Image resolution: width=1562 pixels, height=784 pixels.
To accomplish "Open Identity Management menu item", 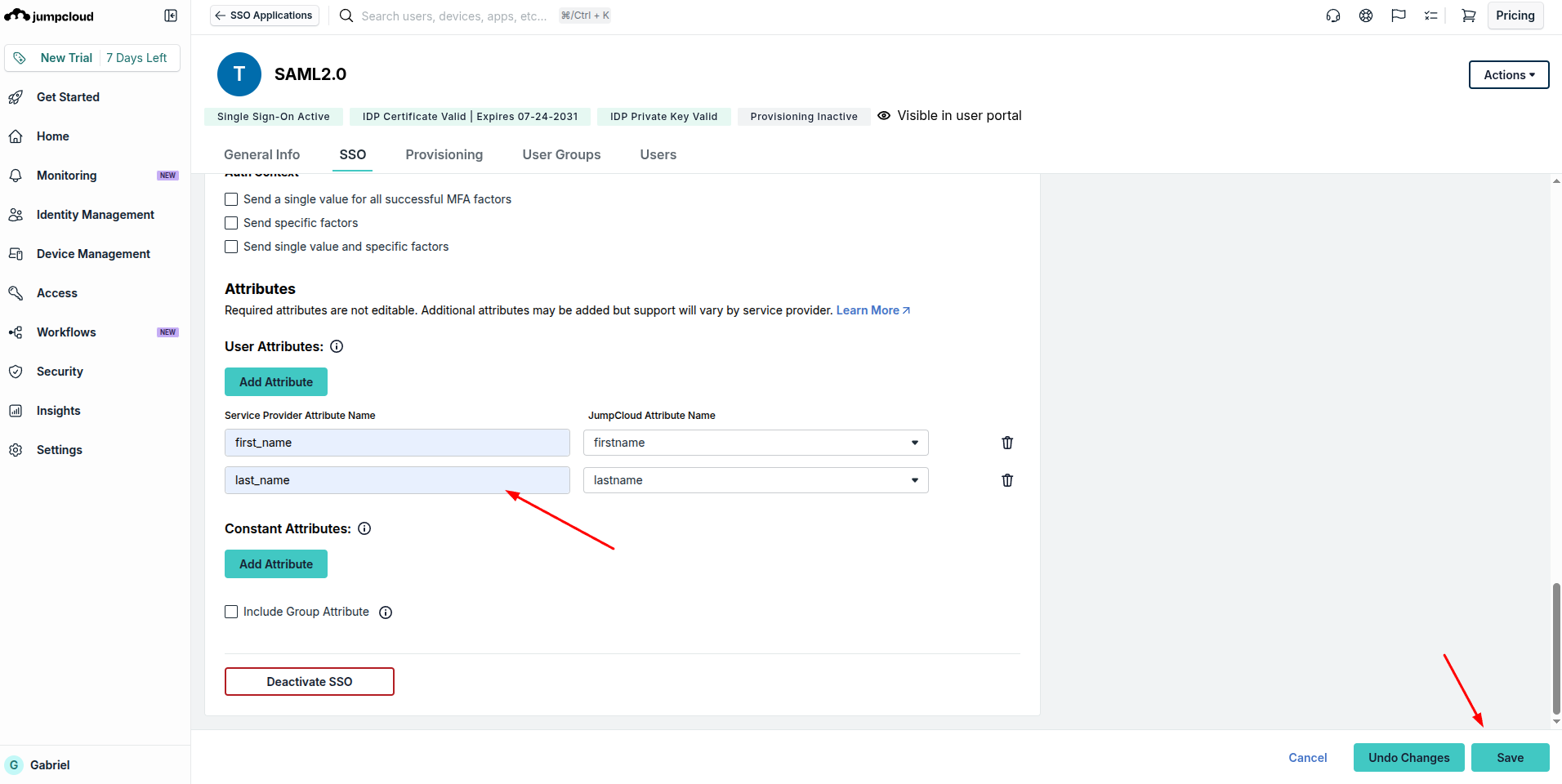I will coord(96,215).
